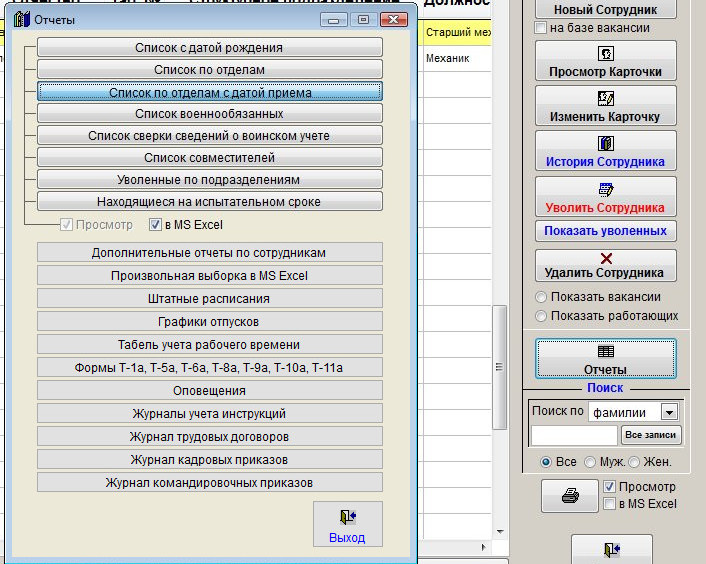The height and width of the screenshot is (564, 706).
Task: Open Произвольная выборка в MS Excel
Action: click(210, 275)
